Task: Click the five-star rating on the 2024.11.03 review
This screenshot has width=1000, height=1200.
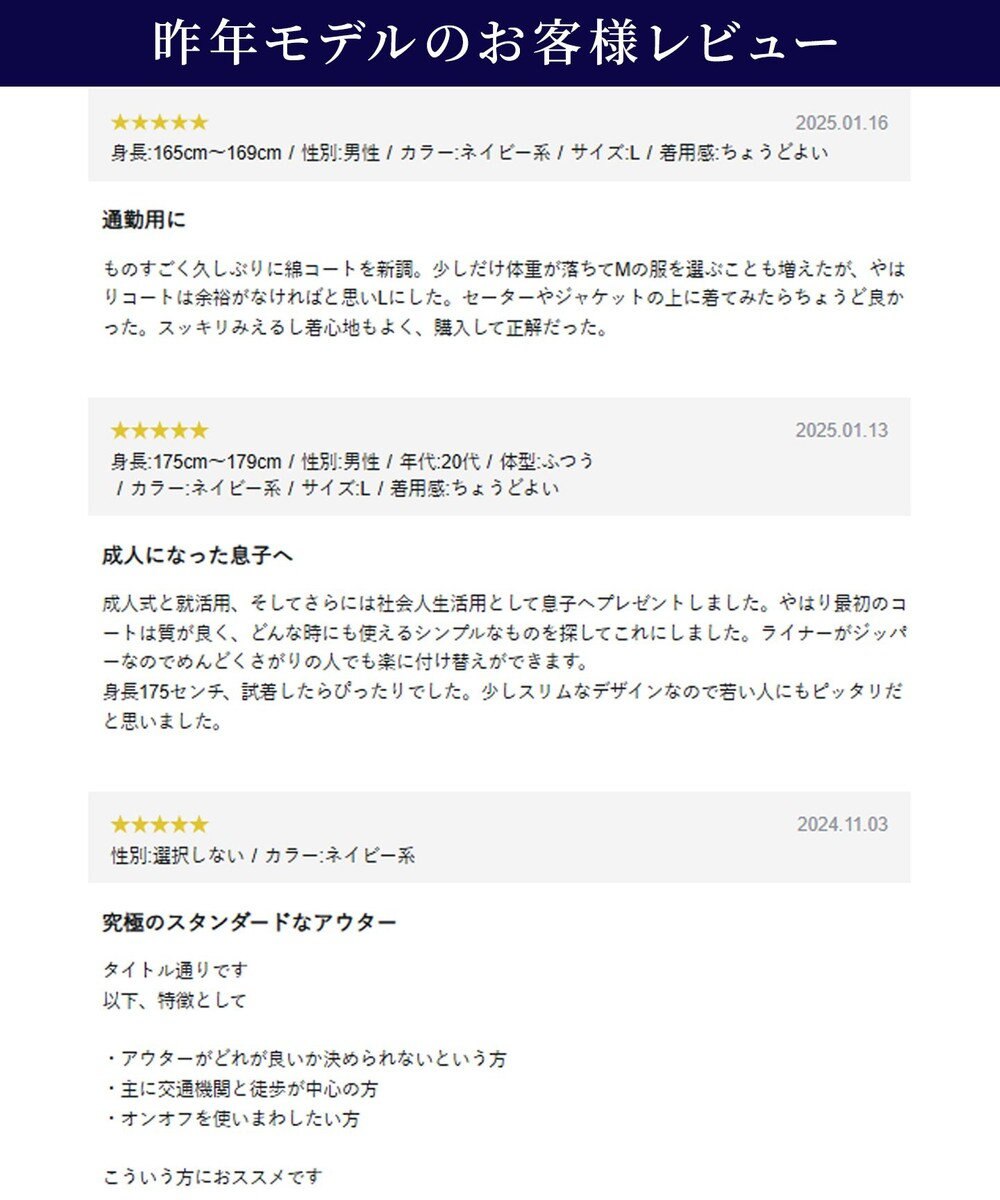Action: tap(159, 825)
